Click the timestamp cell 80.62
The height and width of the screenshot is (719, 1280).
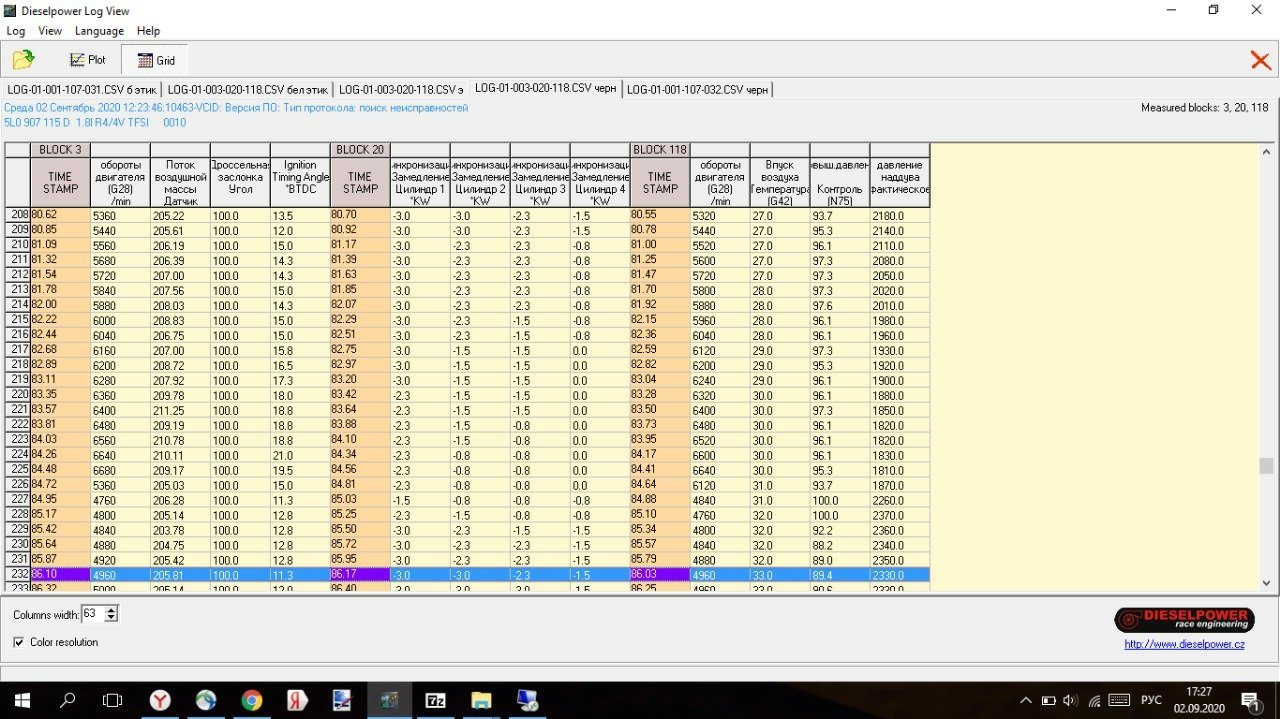point(60,215)
